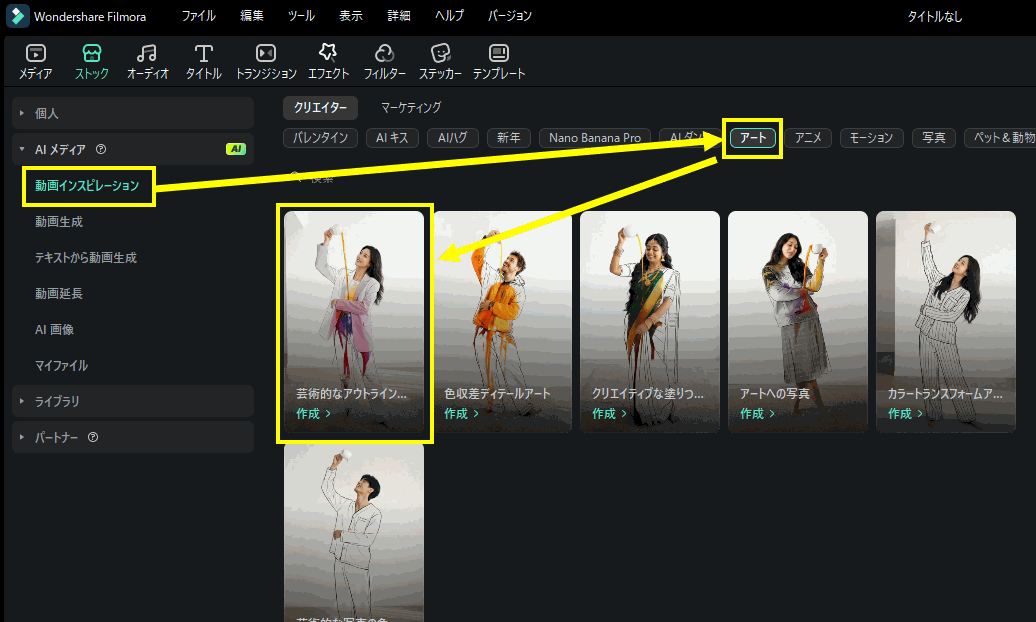
Task: Select the モーション category chip
Action: tap(871, 137)
